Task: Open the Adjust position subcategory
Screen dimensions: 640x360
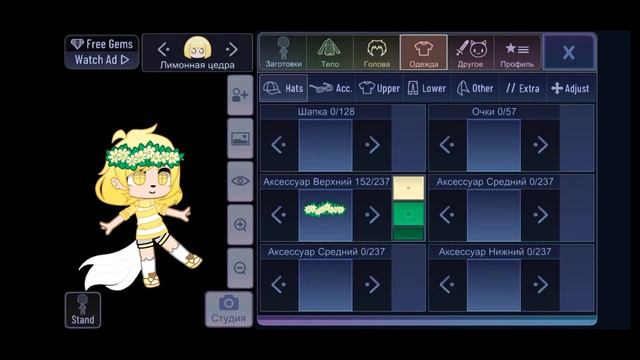Action: (571, 88)
